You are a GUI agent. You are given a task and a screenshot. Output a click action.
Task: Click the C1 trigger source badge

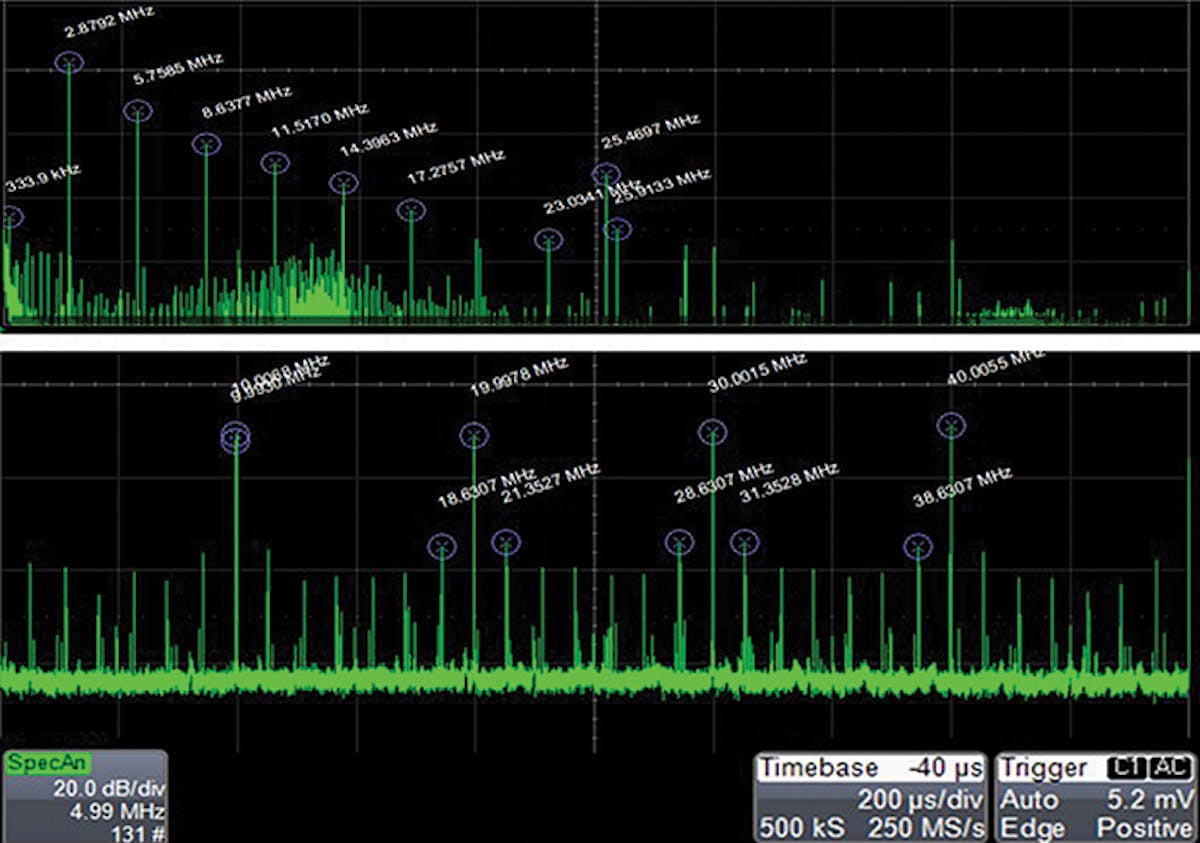point(1128,768)
